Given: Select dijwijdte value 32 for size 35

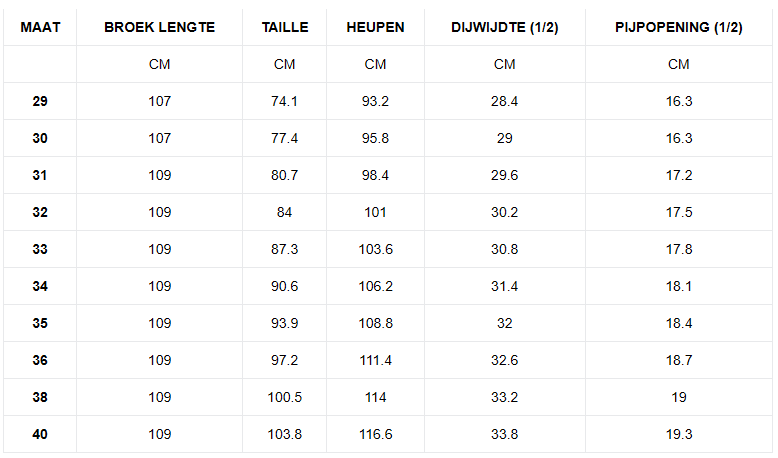Looking at the screenshot, I should 505,324.
